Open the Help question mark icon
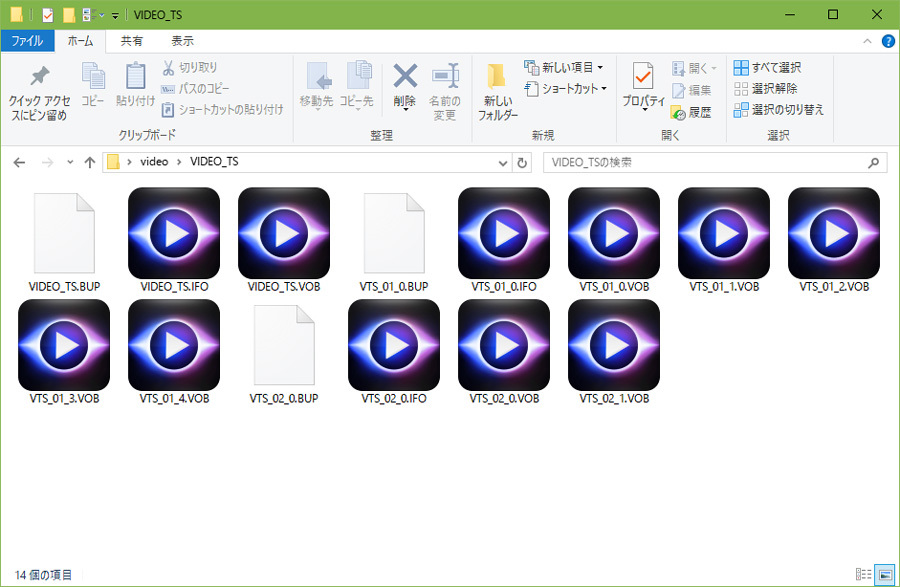The image size is (900, 587). pos(886,41)
